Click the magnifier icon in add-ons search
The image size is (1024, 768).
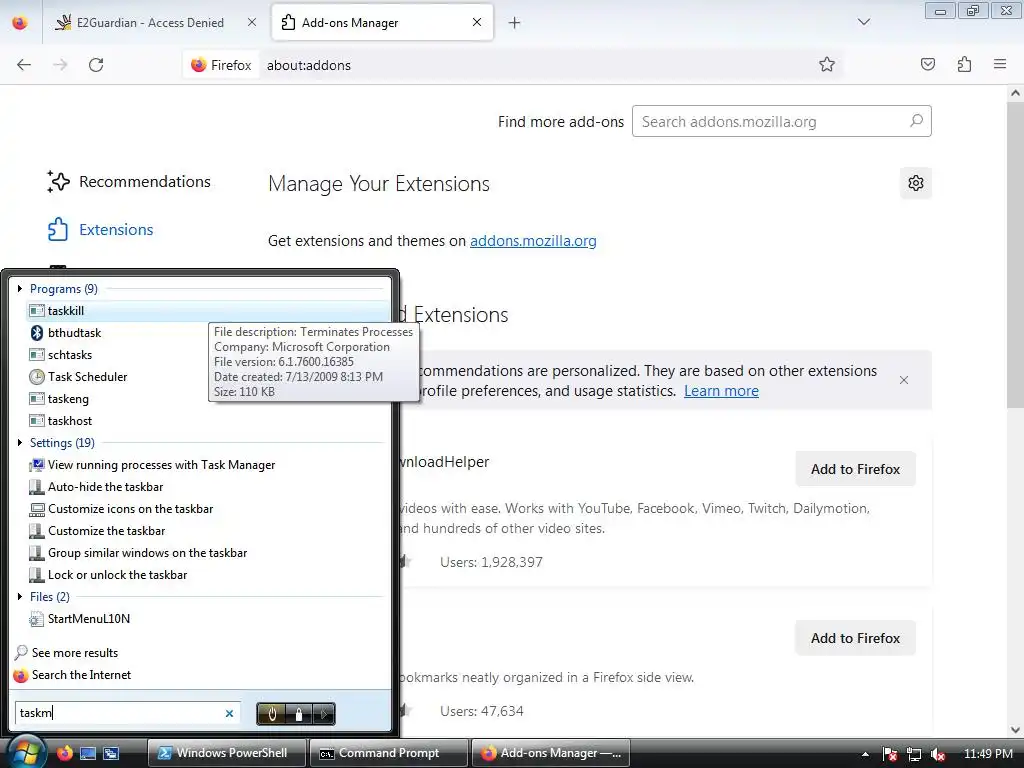click(916, 121)
